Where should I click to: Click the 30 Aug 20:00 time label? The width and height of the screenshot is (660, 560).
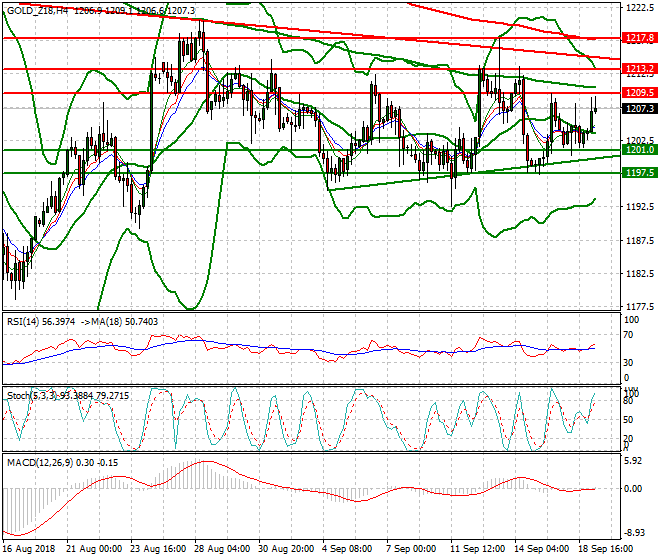coord(286,549)
